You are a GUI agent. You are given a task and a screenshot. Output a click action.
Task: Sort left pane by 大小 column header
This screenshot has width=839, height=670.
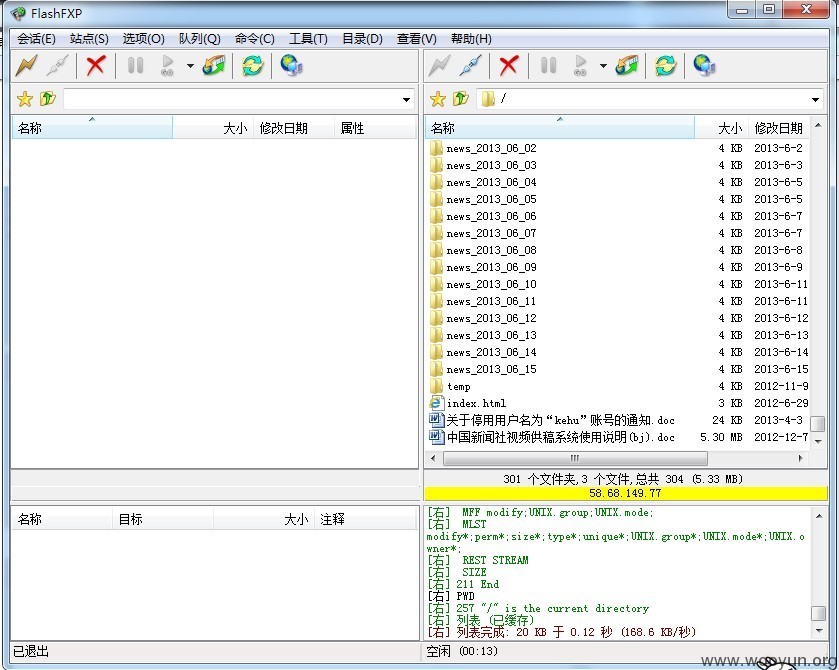pos(213,128)
